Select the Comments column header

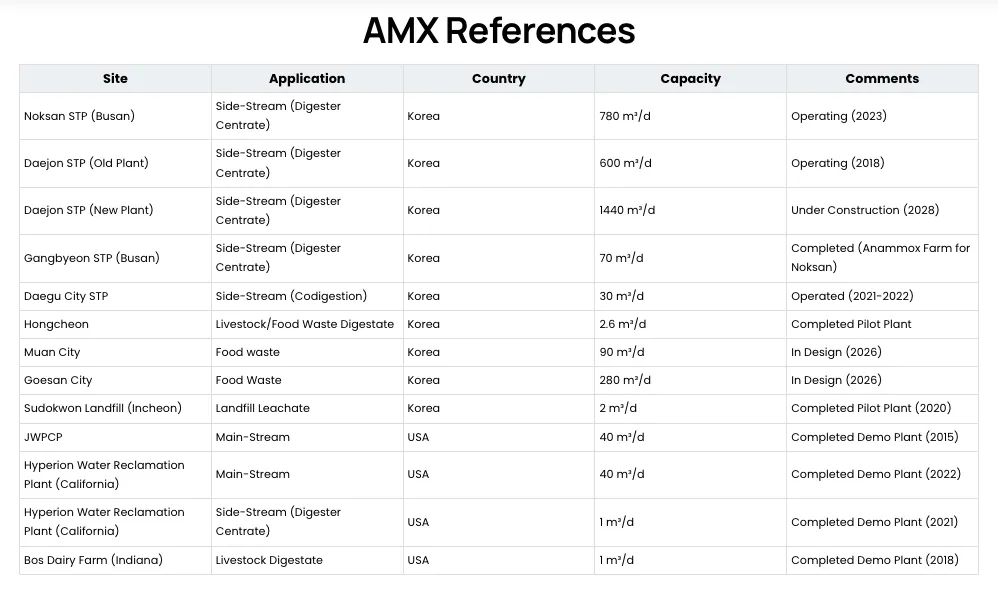tap(881, 79)
